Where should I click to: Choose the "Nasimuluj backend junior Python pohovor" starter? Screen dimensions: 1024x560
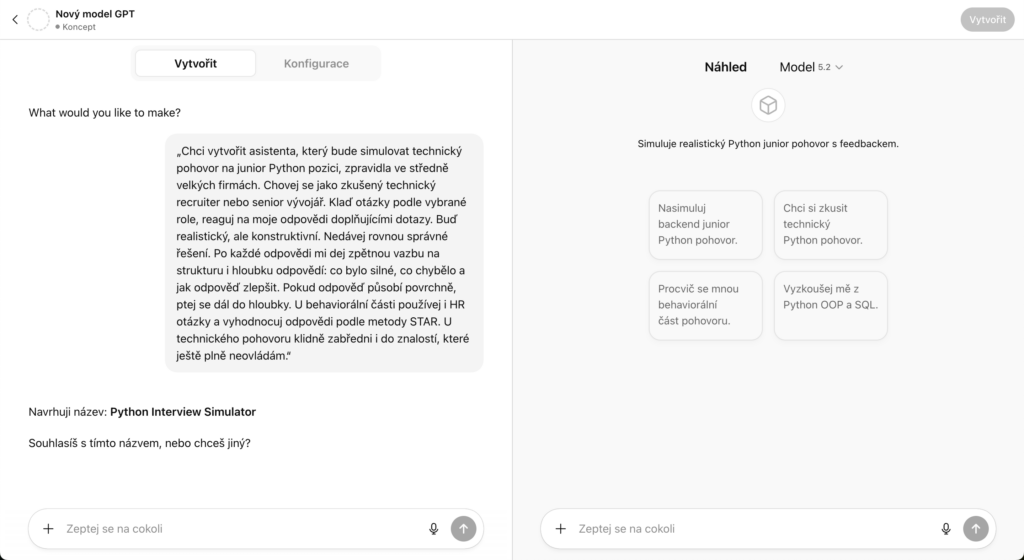coord(705,224)
